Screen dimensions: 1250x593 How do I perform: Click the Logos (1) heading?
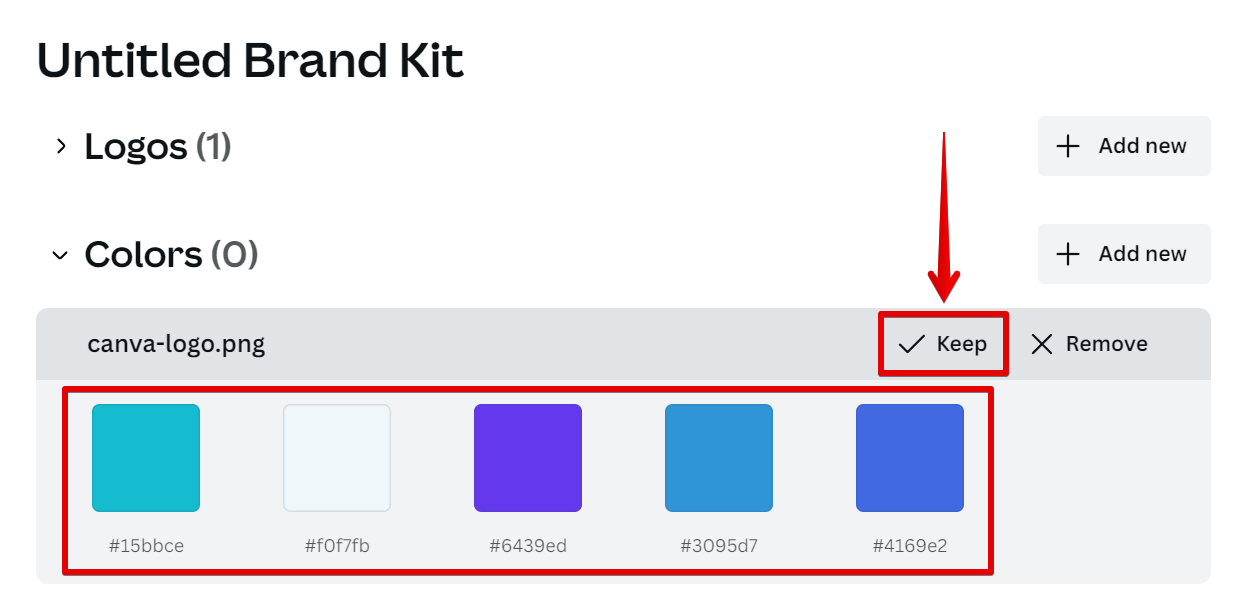click(158, 147)
